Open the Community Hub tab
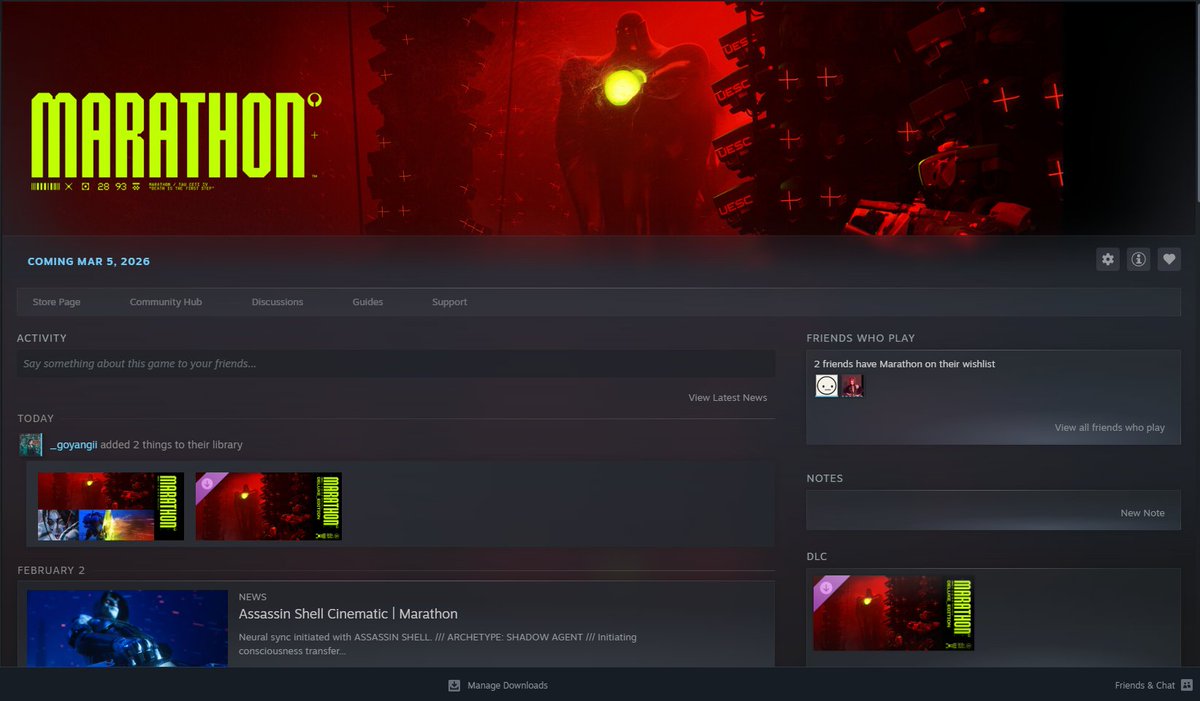Viewport: 1200px width, 701px height. point(166,302)
